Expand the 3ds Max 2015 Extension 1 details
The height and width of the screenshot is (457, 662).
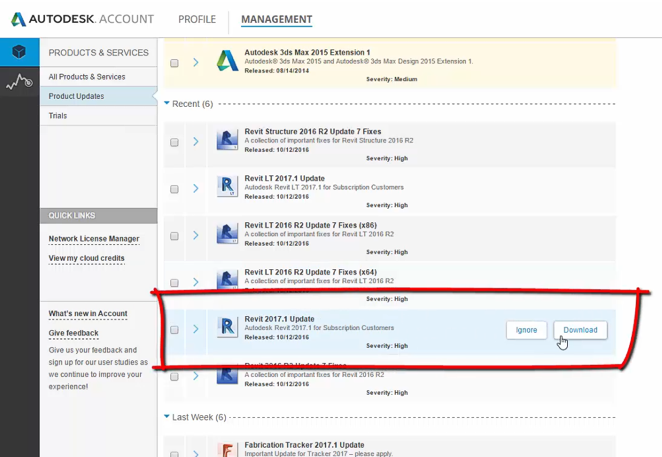tap(196, 63)
